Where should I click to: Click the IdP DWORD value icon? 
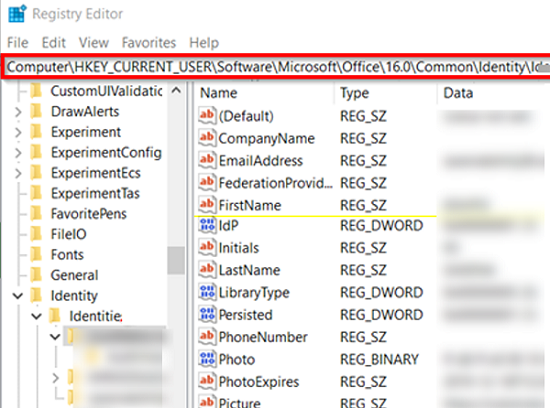207,226
